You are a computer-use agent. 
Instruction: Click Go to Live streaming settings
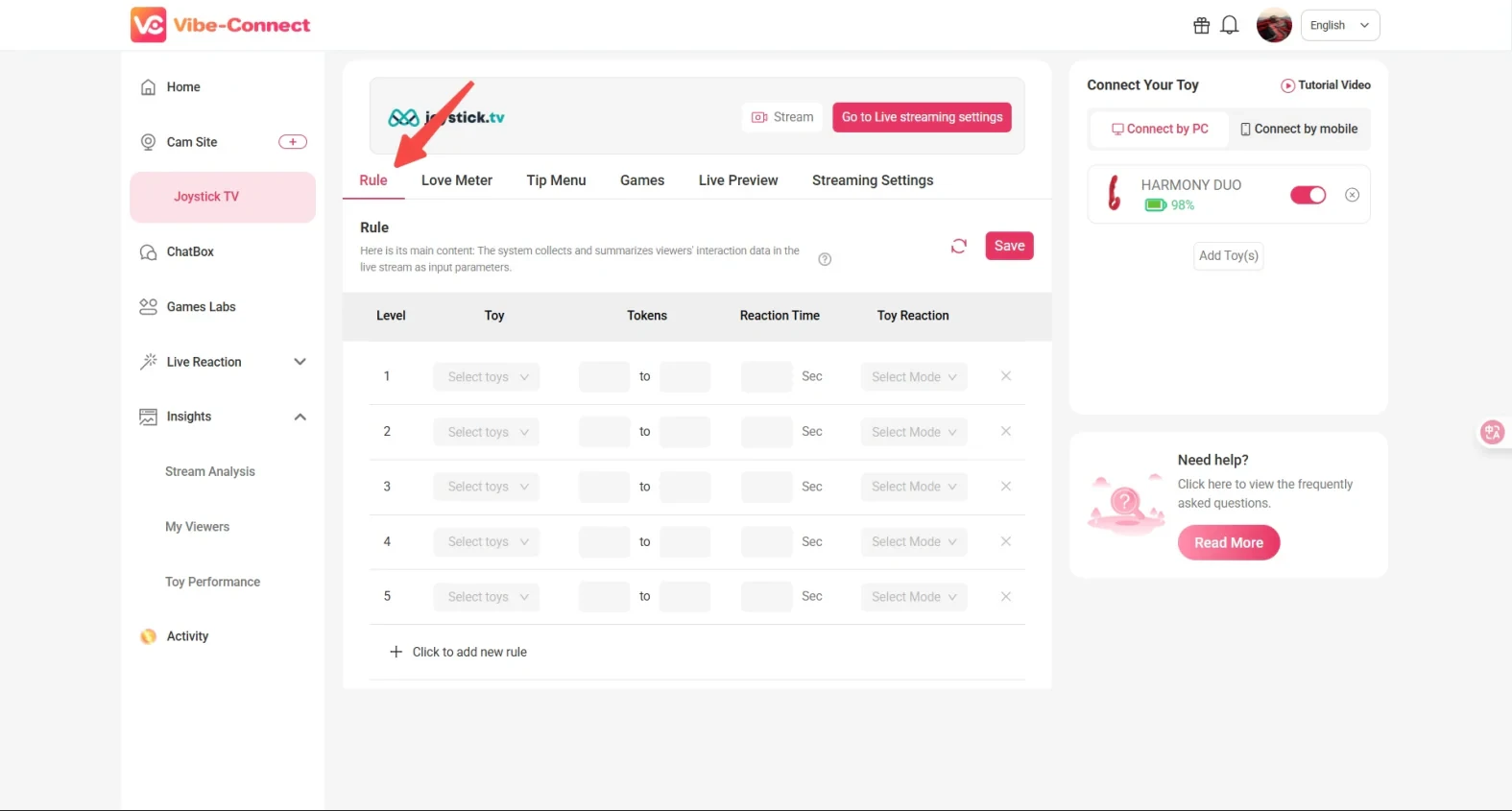tap(922, 117)
